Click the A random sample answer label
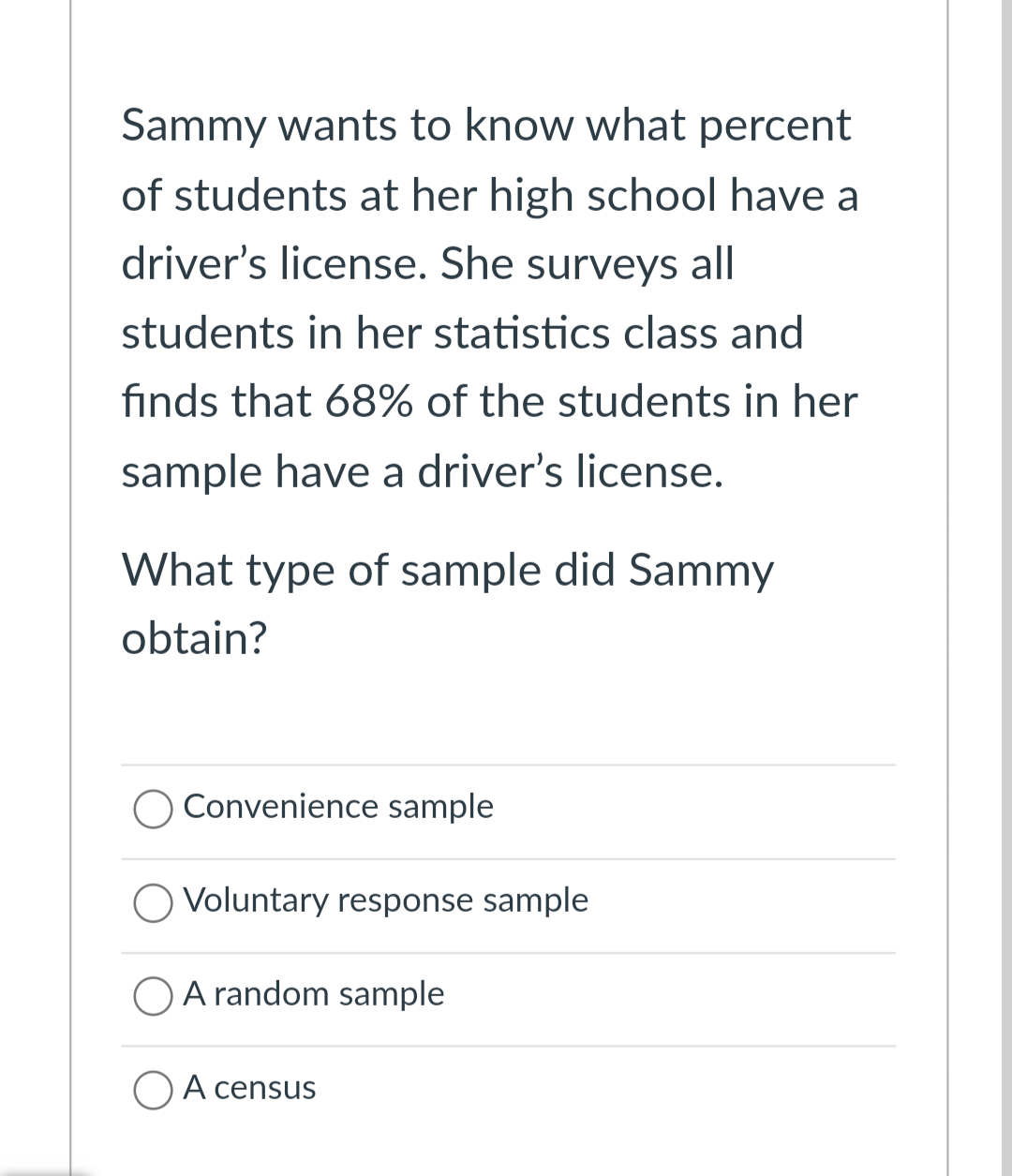 click(315, 994)
